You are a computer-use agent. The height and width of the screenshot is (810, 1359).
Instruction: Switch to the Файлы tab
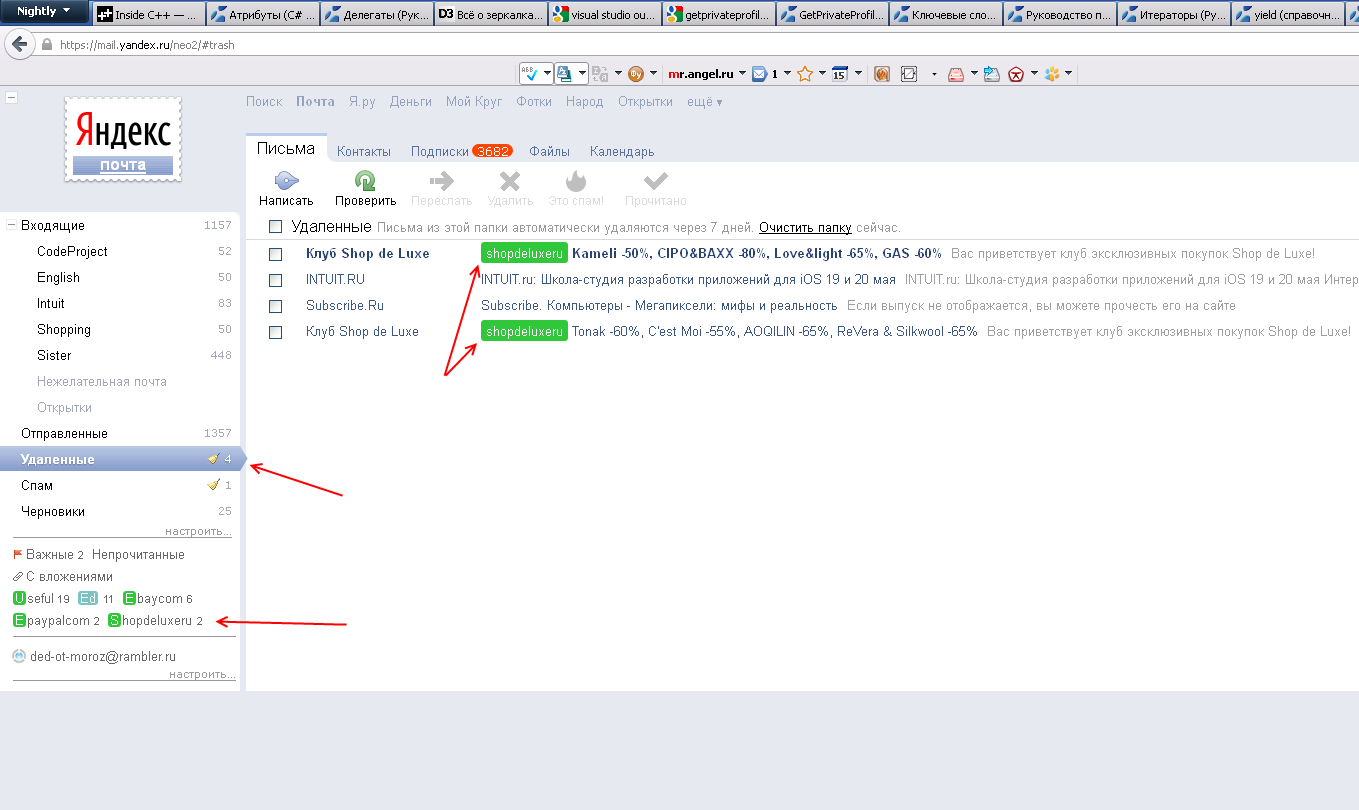coord(550,151)
